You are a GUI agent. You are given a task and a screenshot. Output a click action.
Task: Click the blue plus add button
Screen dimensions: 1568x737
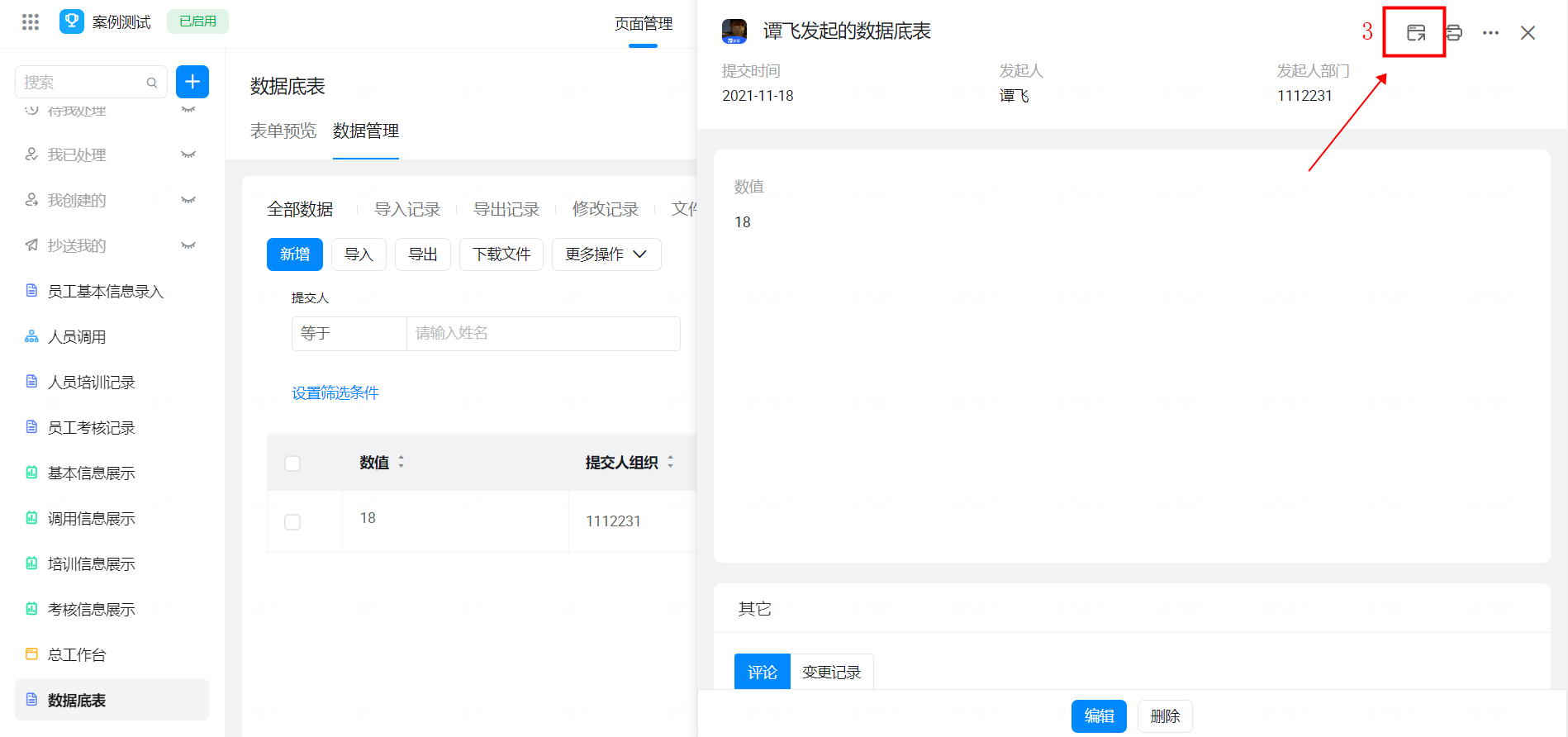click(192, 82)
